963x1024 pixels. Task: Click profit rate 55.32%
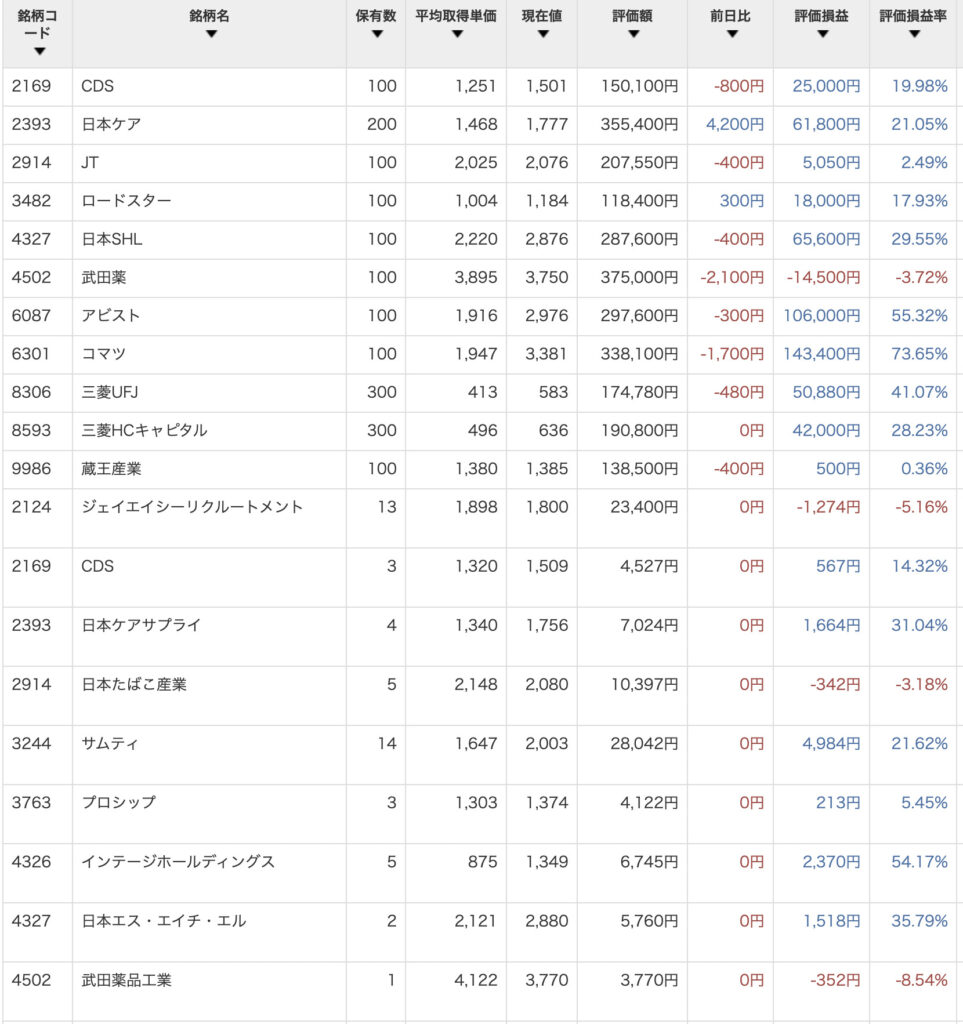tap(919, 315)
